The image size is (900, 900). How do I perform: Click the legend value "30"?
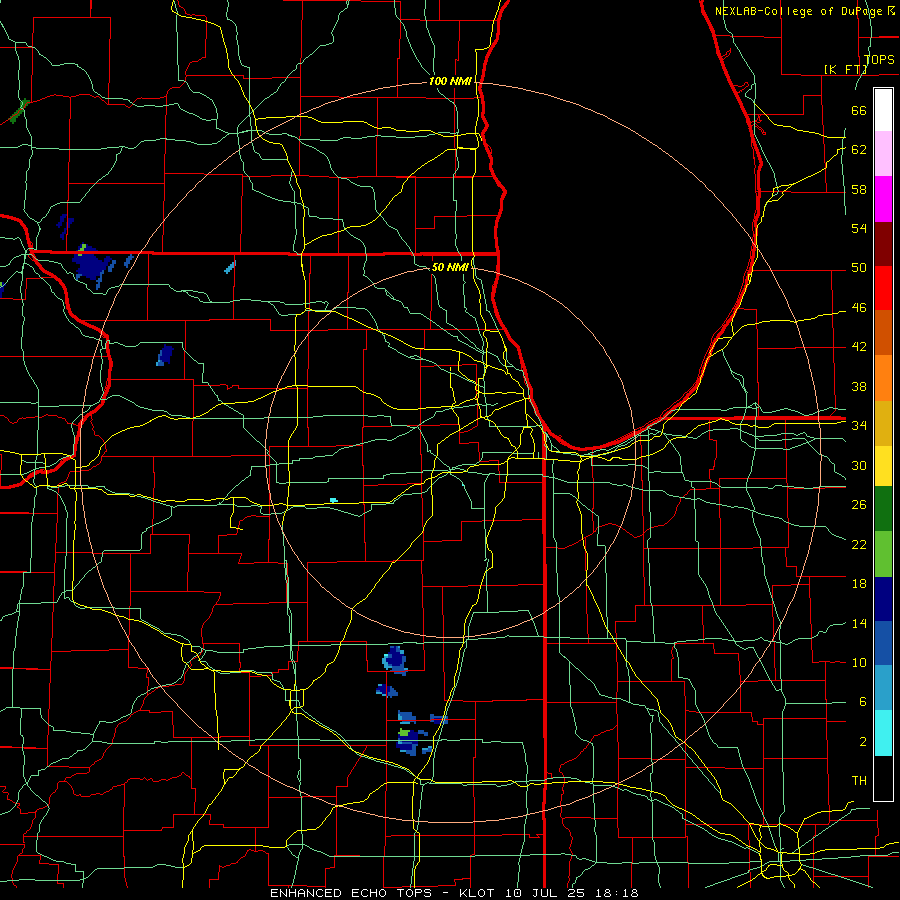click(859, 465)
